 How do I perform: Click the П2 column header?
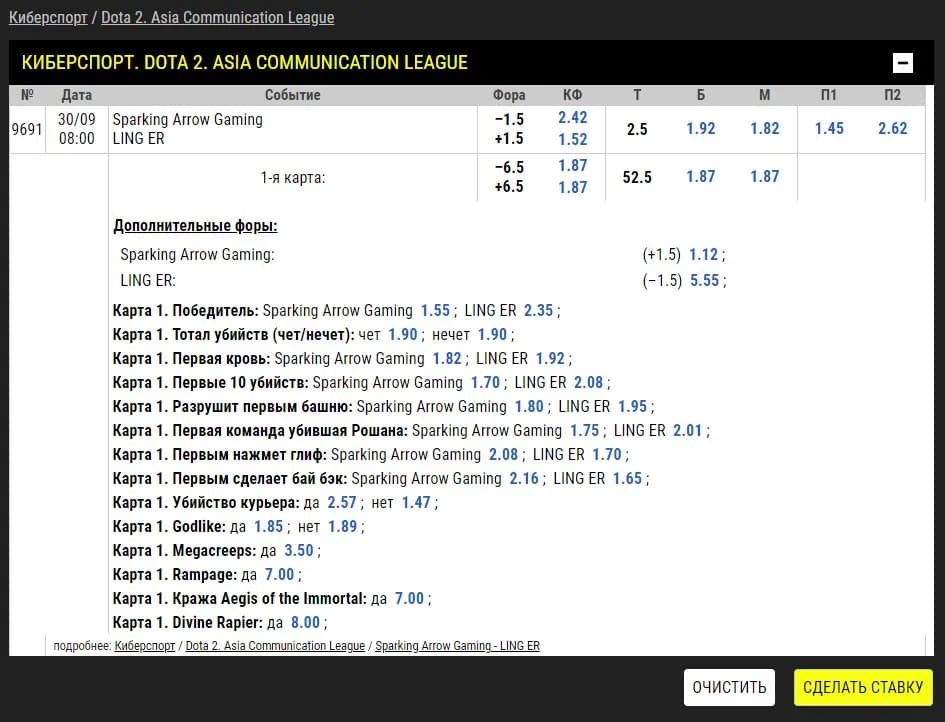pos(893,95)
